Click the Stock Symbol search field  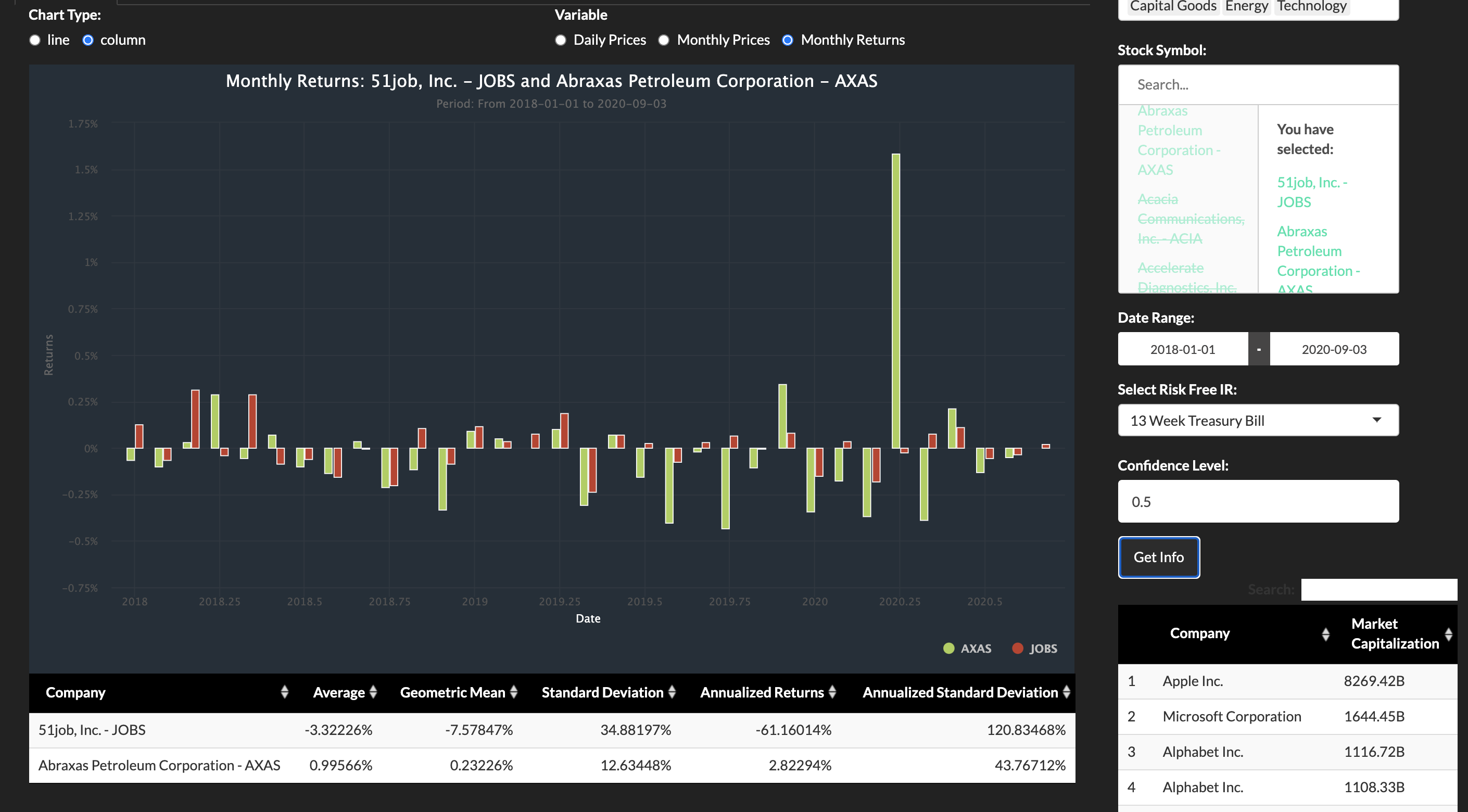tap(1258, 84)
